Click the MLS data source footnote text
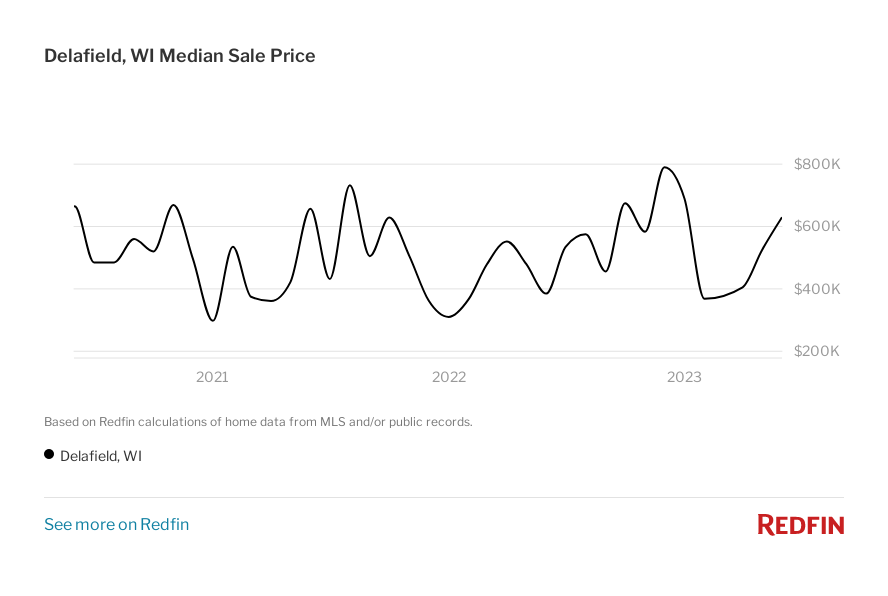 [x=258, y=422]
